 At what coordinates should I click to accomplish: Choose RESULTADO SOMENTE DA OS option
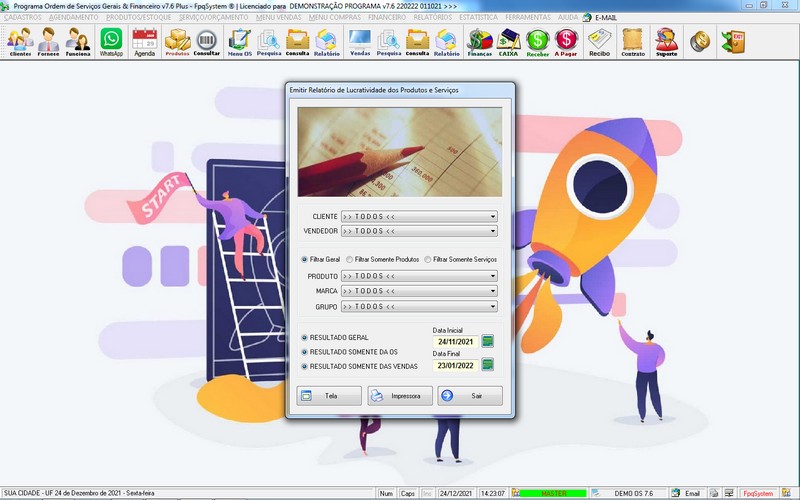coord(305,352)
